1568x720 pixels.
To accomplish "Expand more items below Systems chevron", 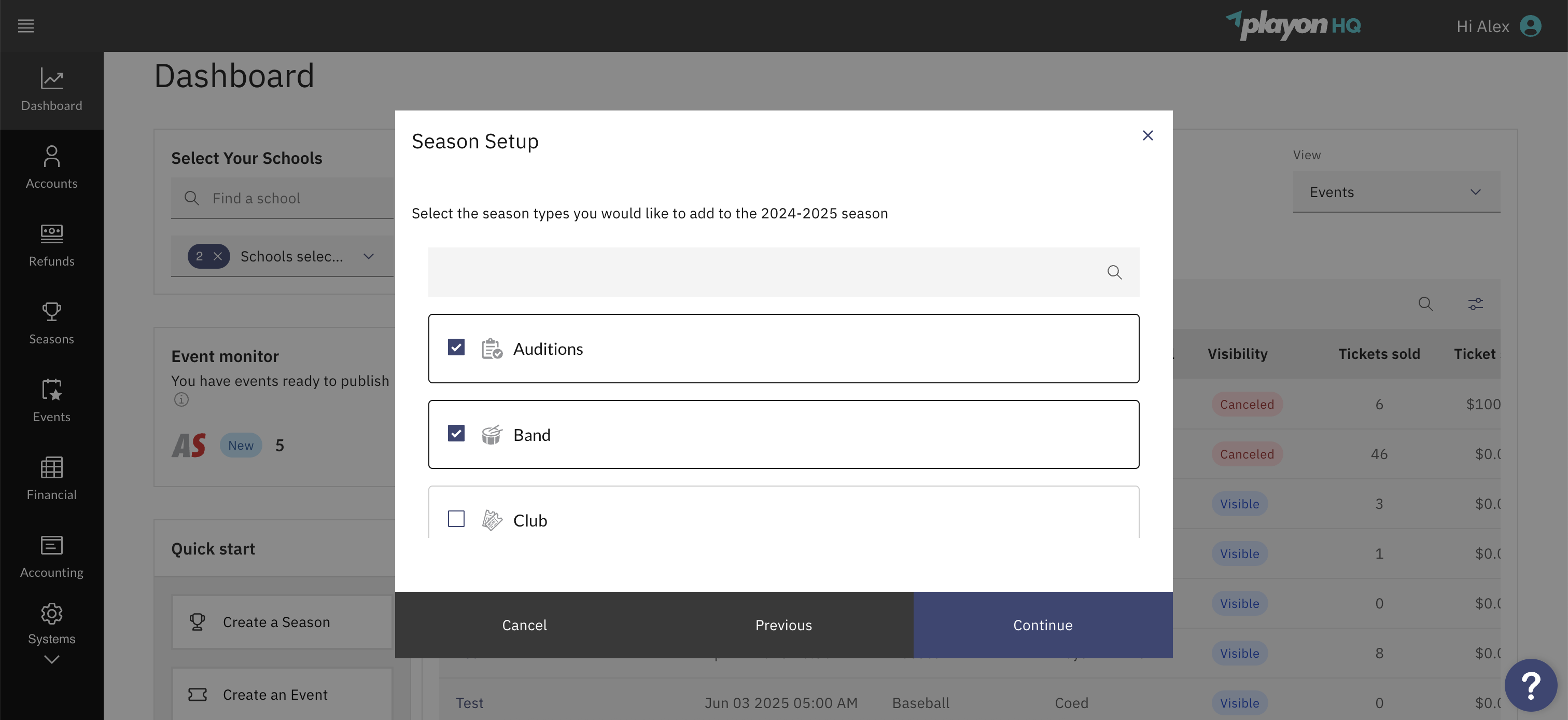I will (52, 660).
